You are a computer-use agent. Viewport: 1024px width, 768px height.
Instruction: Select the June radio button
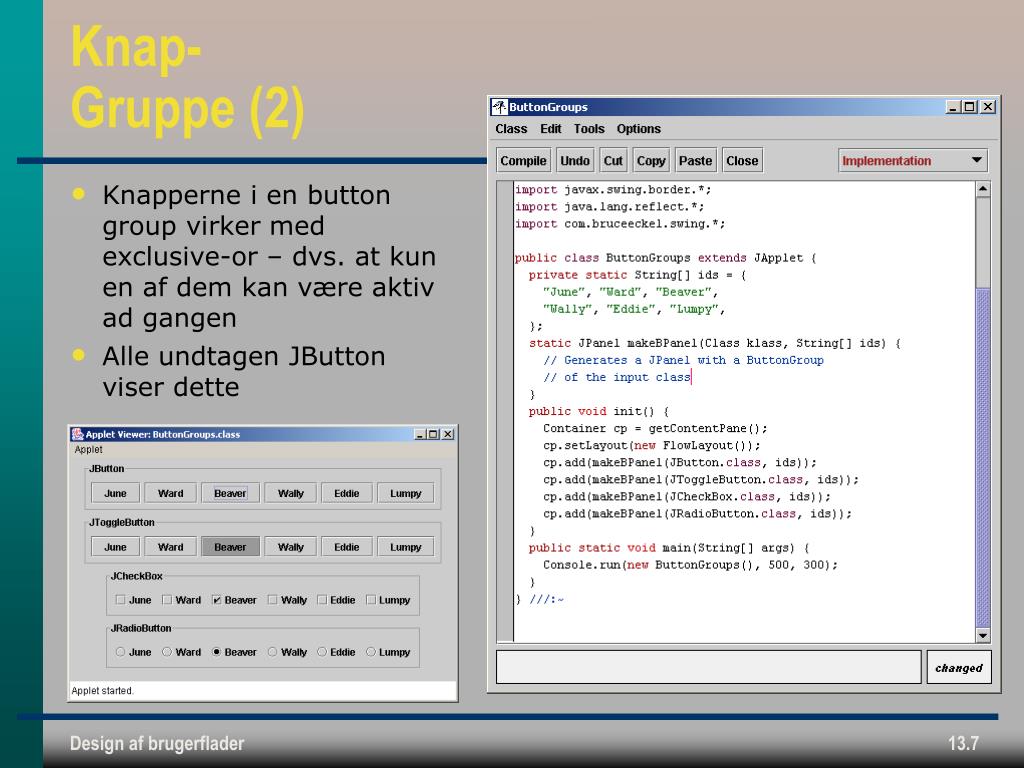coord(133,652)
